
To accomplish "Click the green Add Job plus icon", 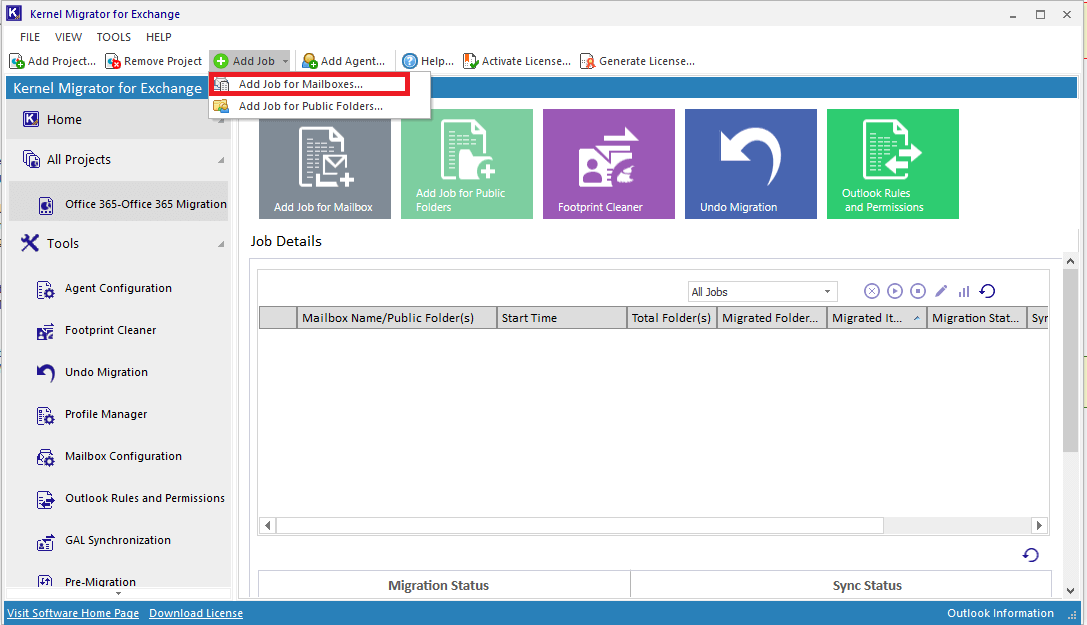I will point(221,61).
